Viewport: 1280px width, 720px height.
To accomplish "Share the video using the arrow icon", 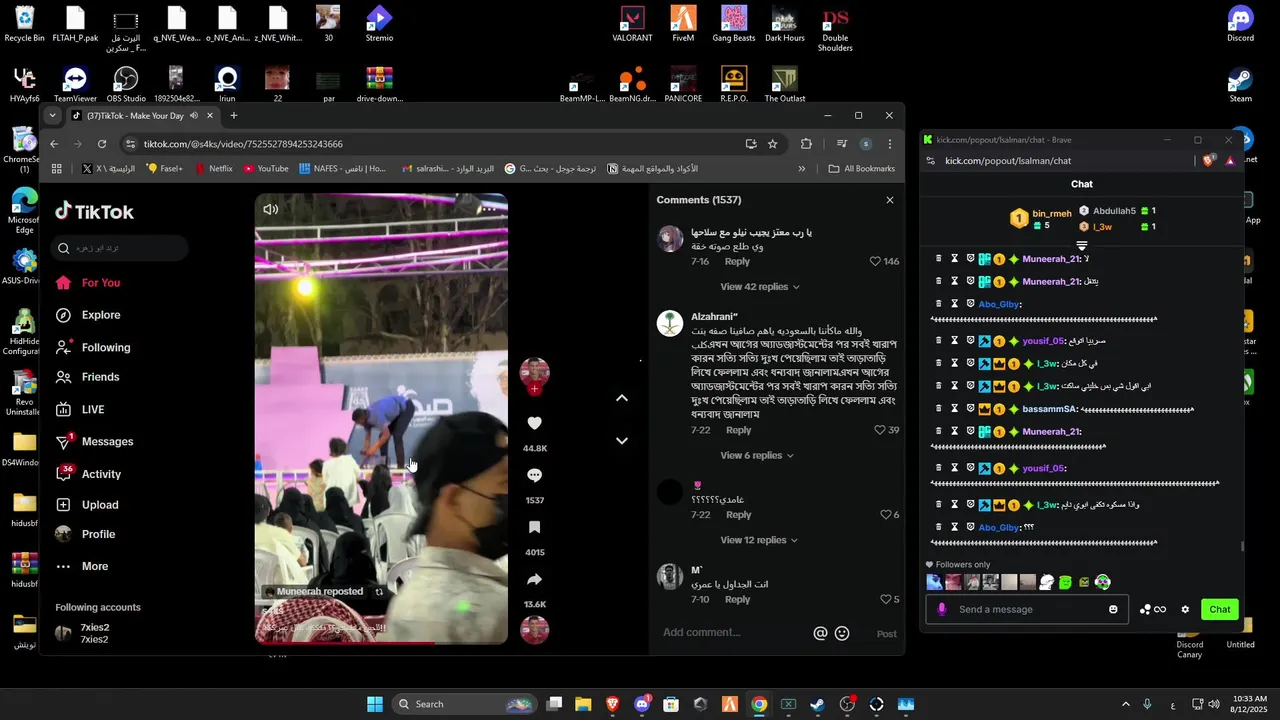I will [x=534, y=580].
